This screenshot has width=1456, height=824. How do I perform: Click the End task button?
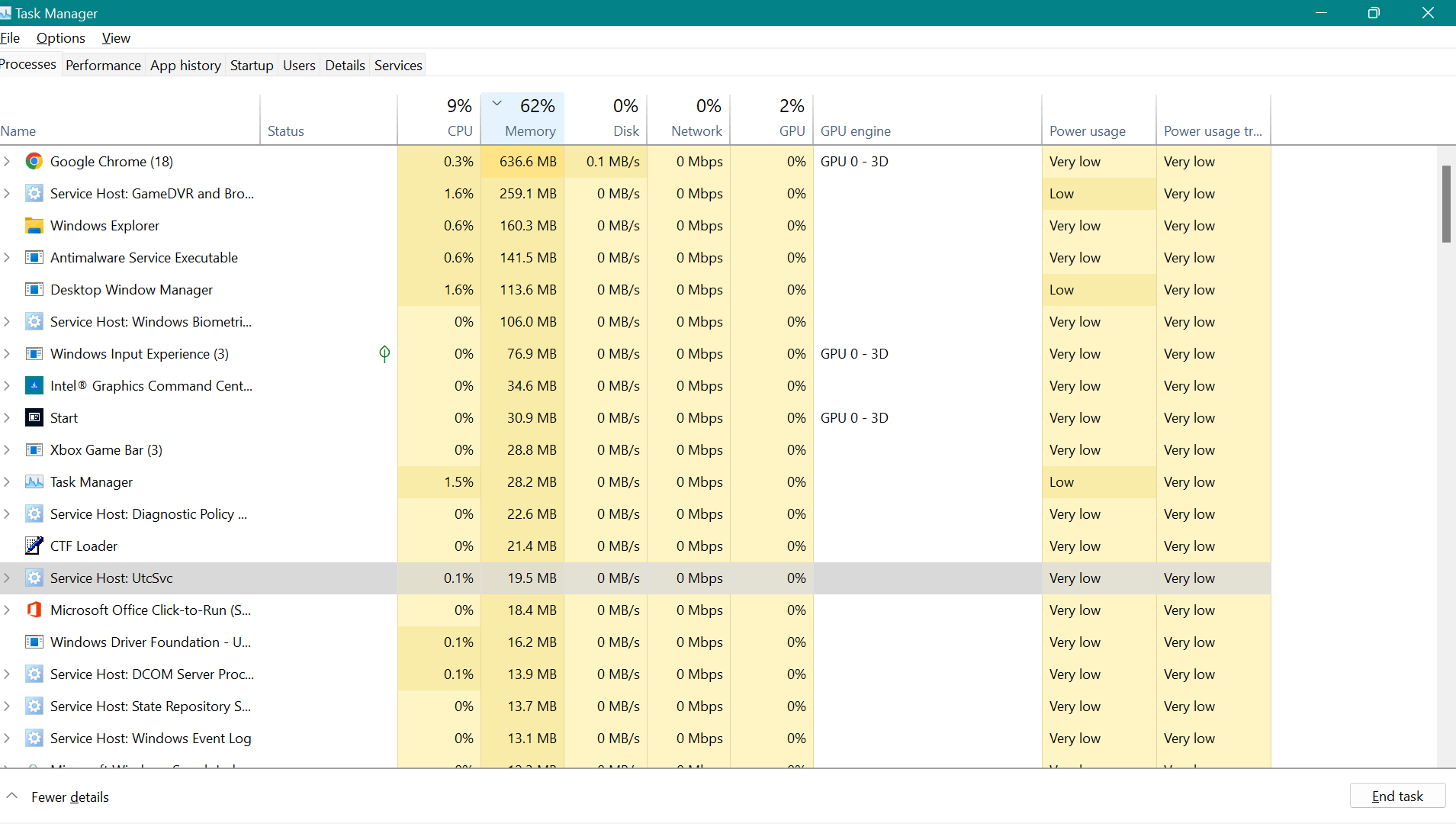(1397, 797)
